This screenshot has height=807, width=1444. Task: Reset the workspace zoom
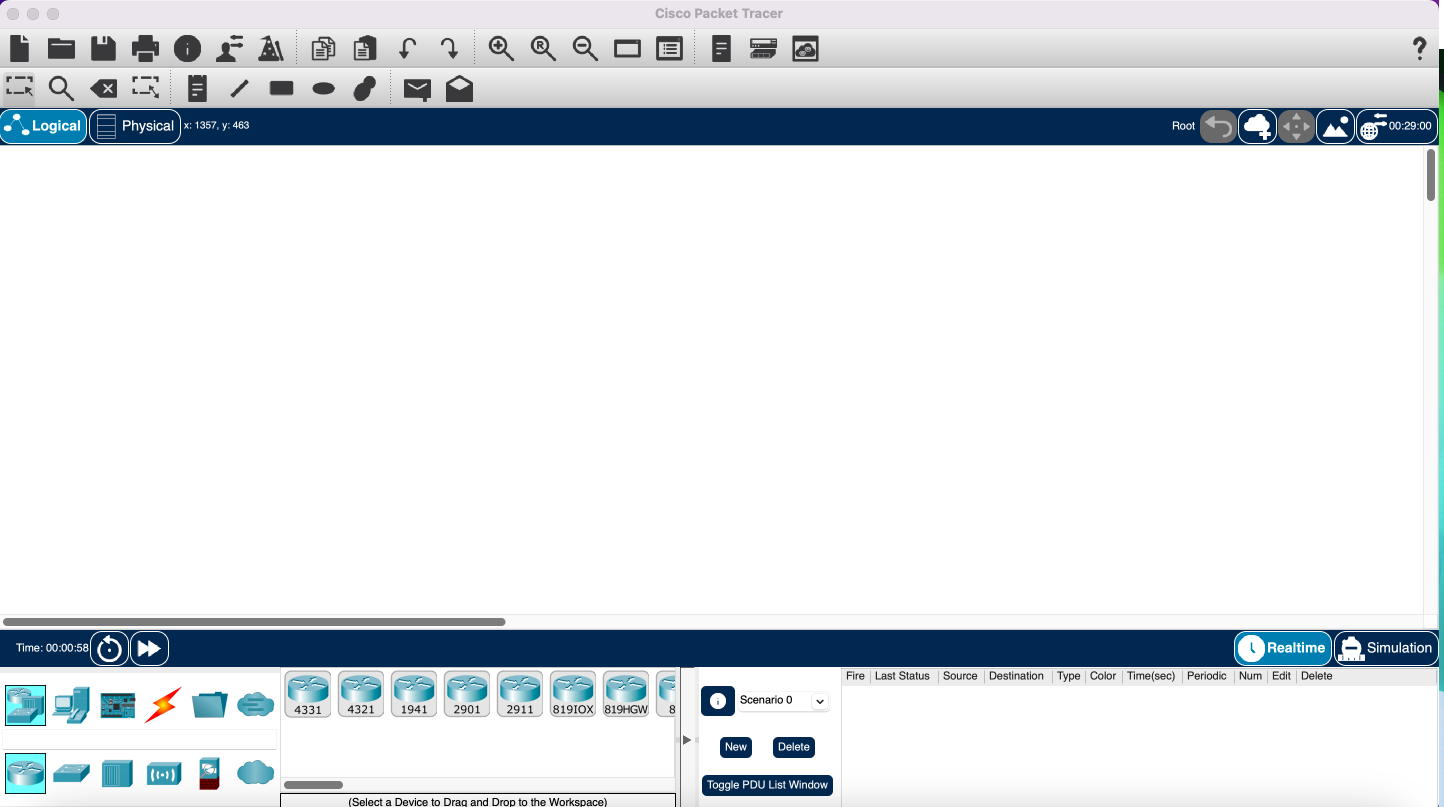pos(543,48)
